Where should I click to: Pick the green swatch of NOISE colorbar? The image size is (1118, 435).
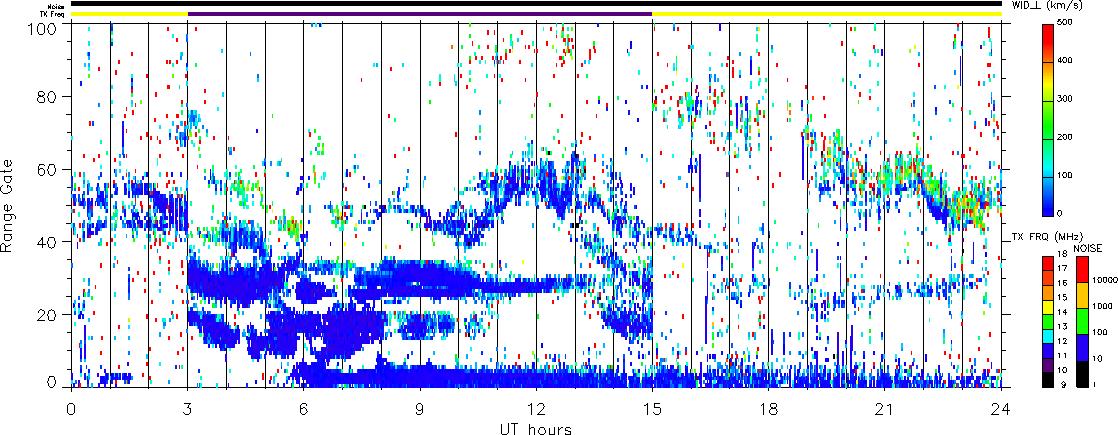[x=1082, y=322]
